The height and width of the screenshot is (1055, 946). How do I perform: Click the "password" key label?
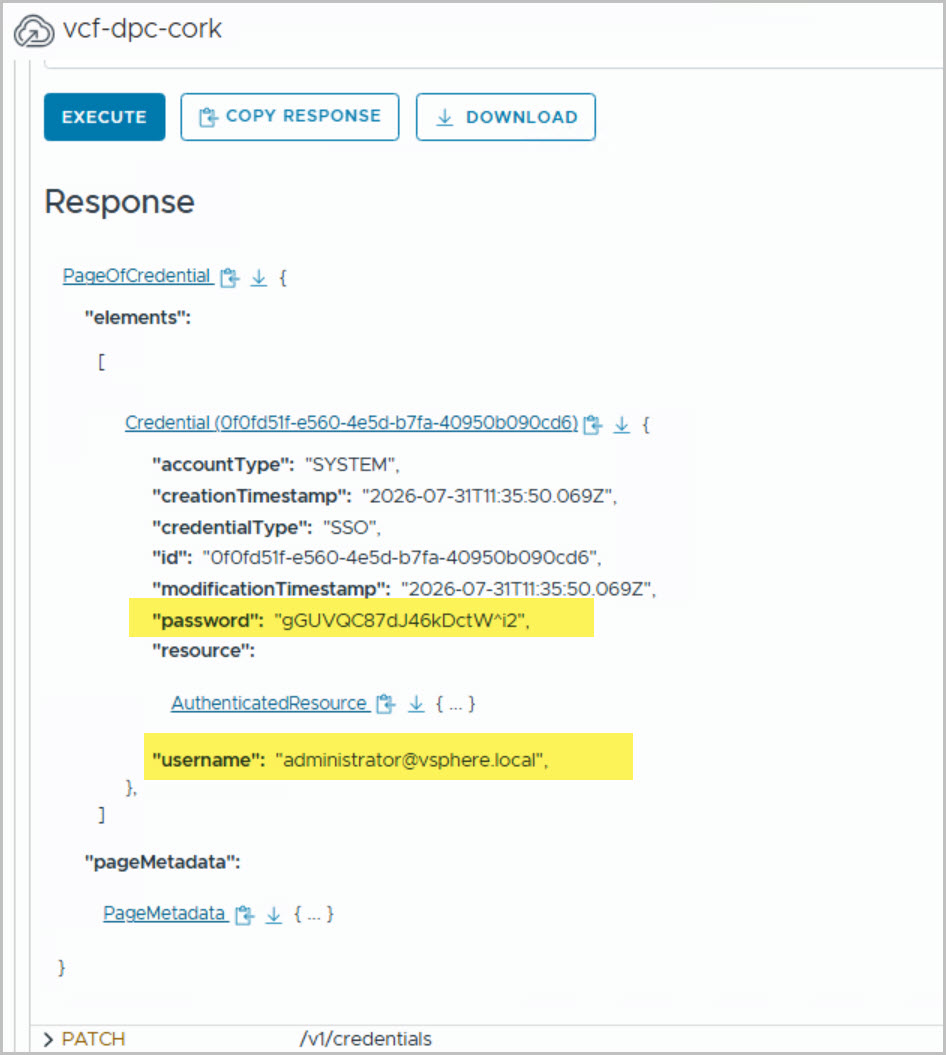tap(208, 620)
